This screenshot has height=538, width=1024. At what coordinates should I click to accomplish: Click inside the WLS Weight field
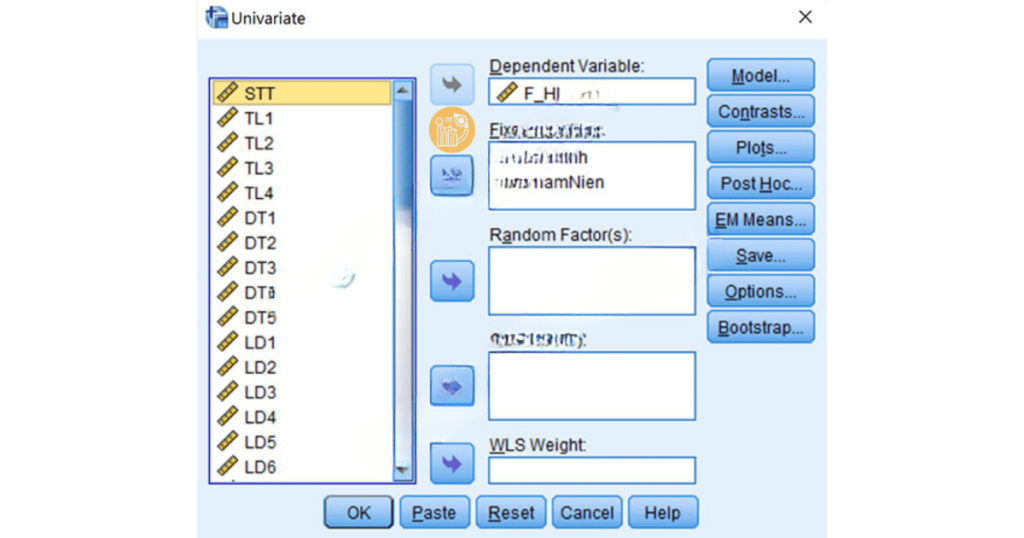pyautogui.click(x=591, y=470)
